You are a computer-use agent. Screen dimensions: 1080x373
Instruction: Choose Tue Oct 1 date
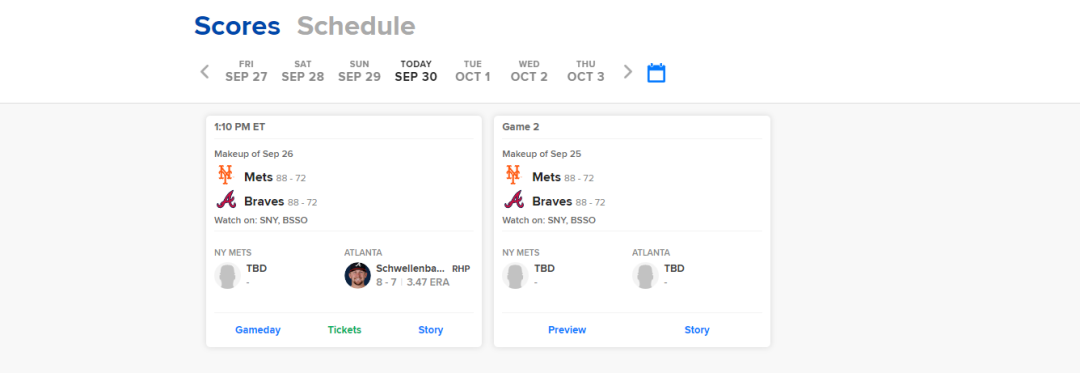pos(472,72)
